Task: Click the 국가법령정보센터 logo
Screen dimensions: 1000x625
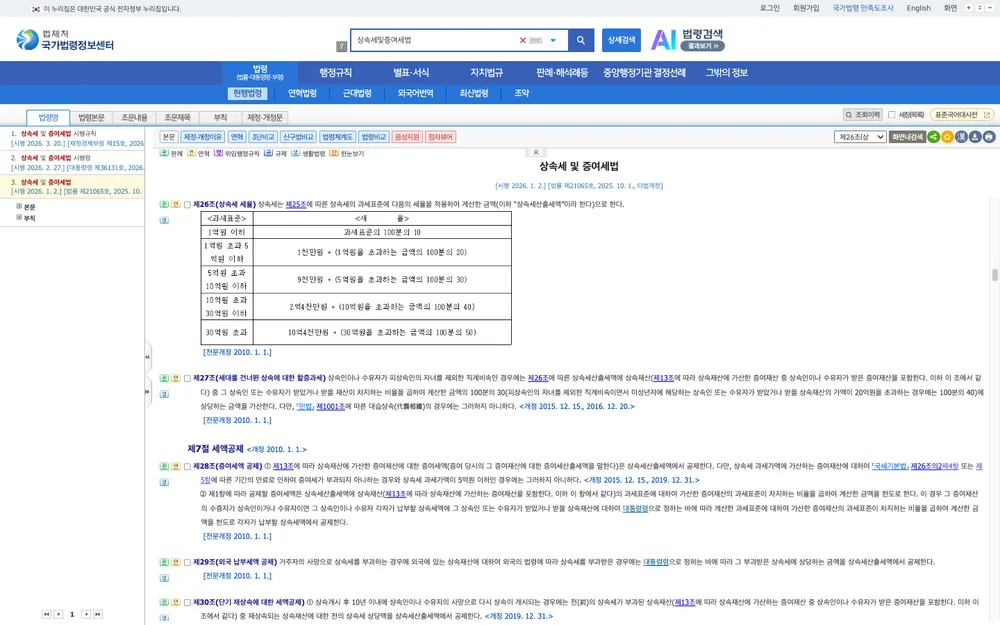Action: [65, 40]
